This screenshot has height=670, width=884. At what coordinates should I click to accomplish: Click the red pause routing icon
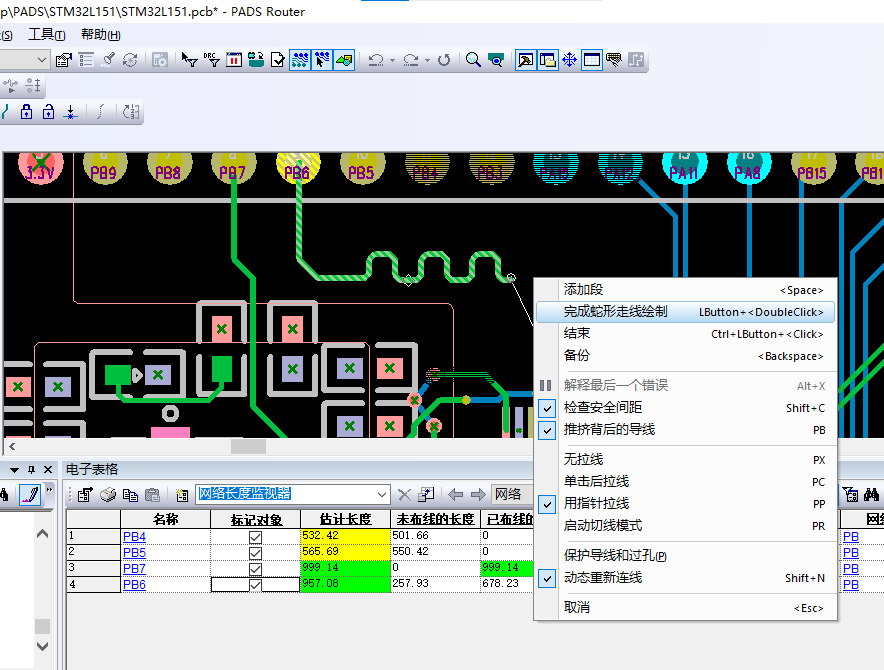click(233, 59)
